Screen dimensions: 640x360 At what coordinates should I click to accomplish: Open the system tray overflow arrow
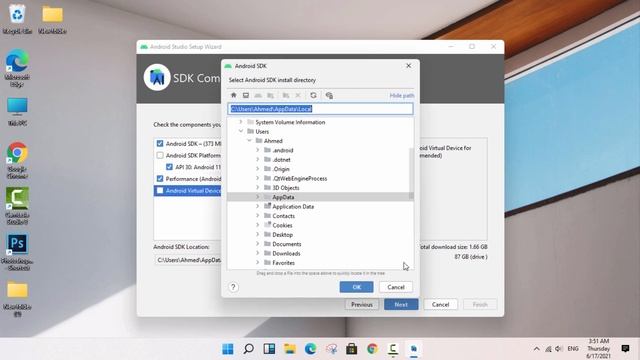(x=536, y=349)
